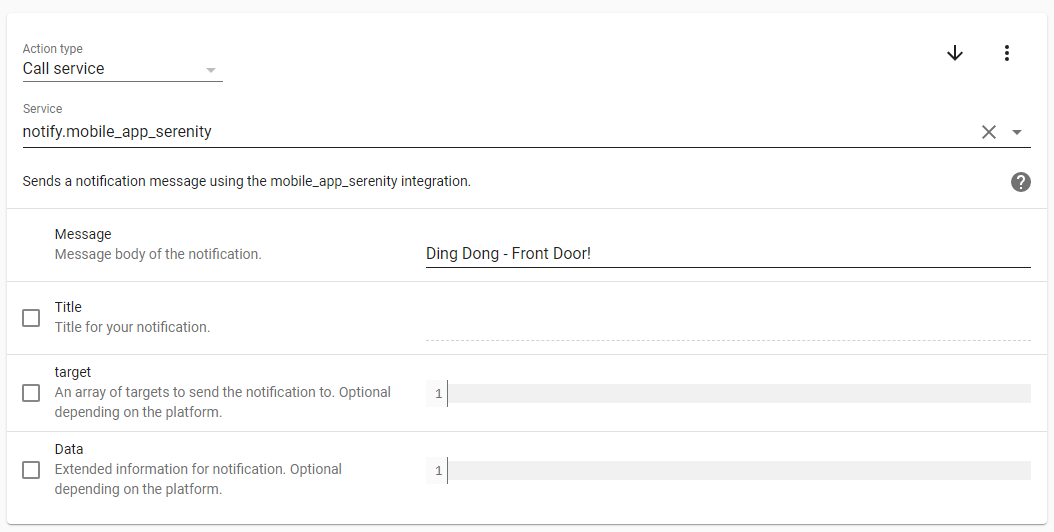Open the Action type dropdown arrow
This screenshot has height=532, width=1054.
(x=211, y=70)
